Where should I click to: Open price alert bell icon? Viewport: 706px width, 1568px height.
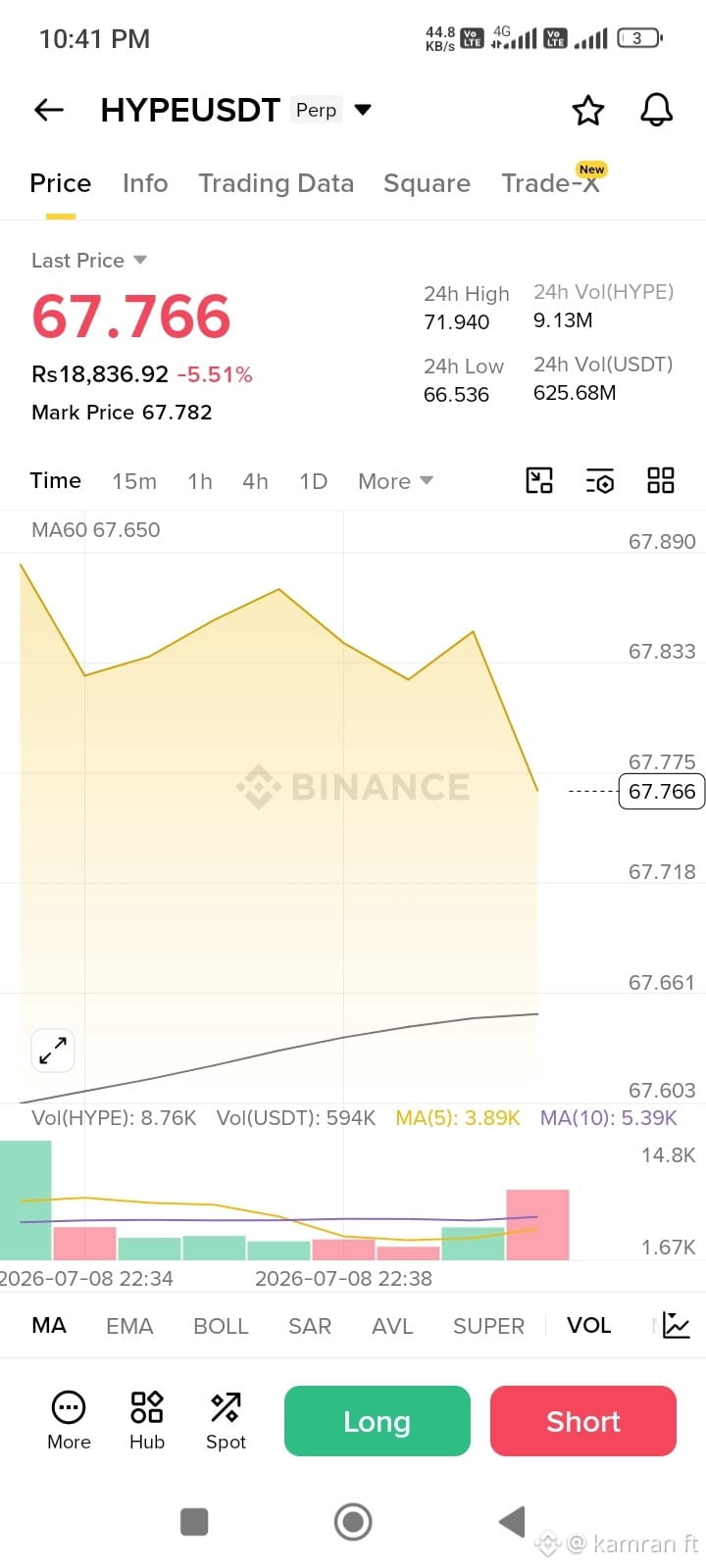(657, 110)
